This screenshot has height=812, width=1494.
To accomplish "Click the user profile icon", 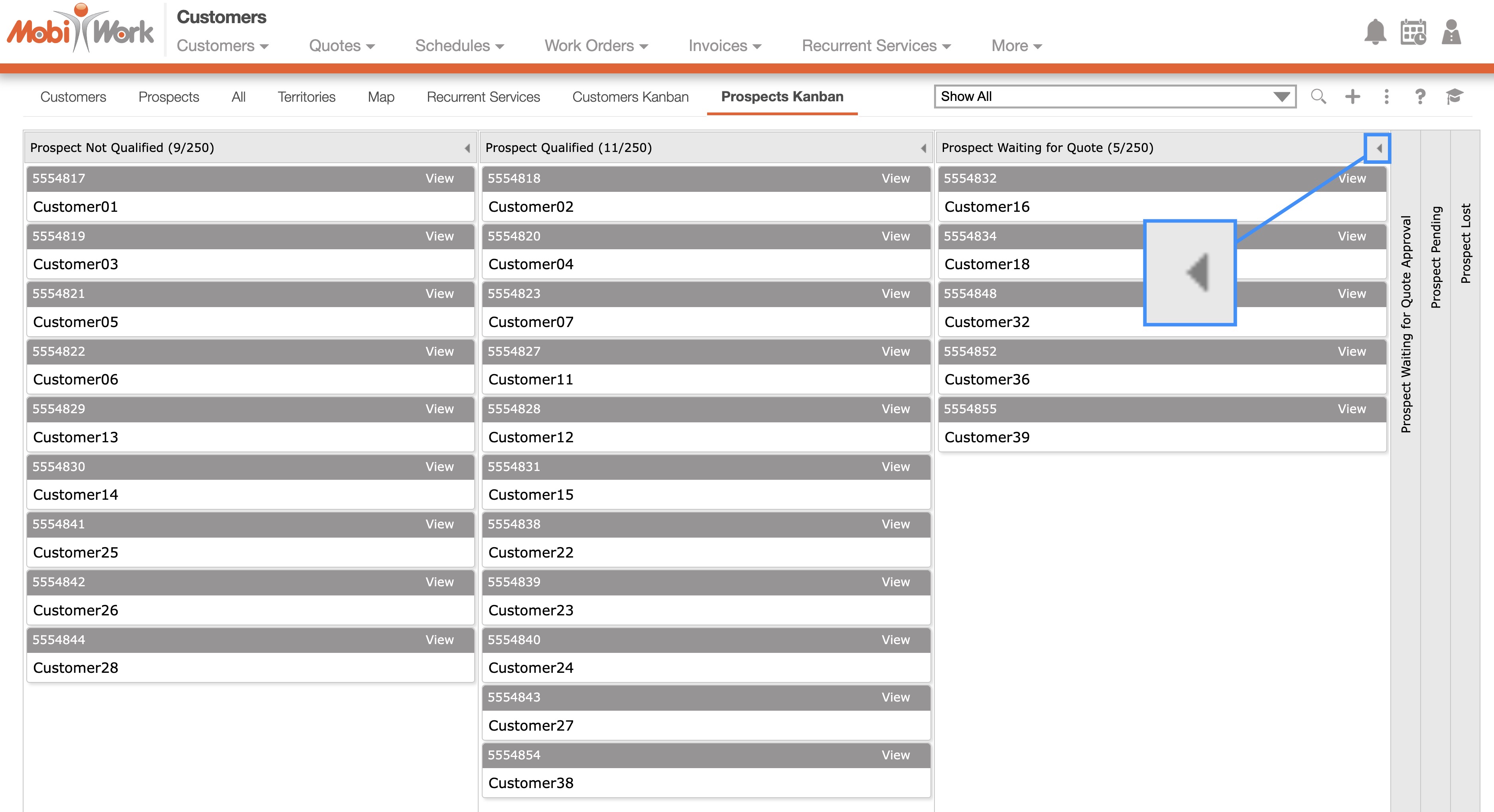I will pos(1451,32).
